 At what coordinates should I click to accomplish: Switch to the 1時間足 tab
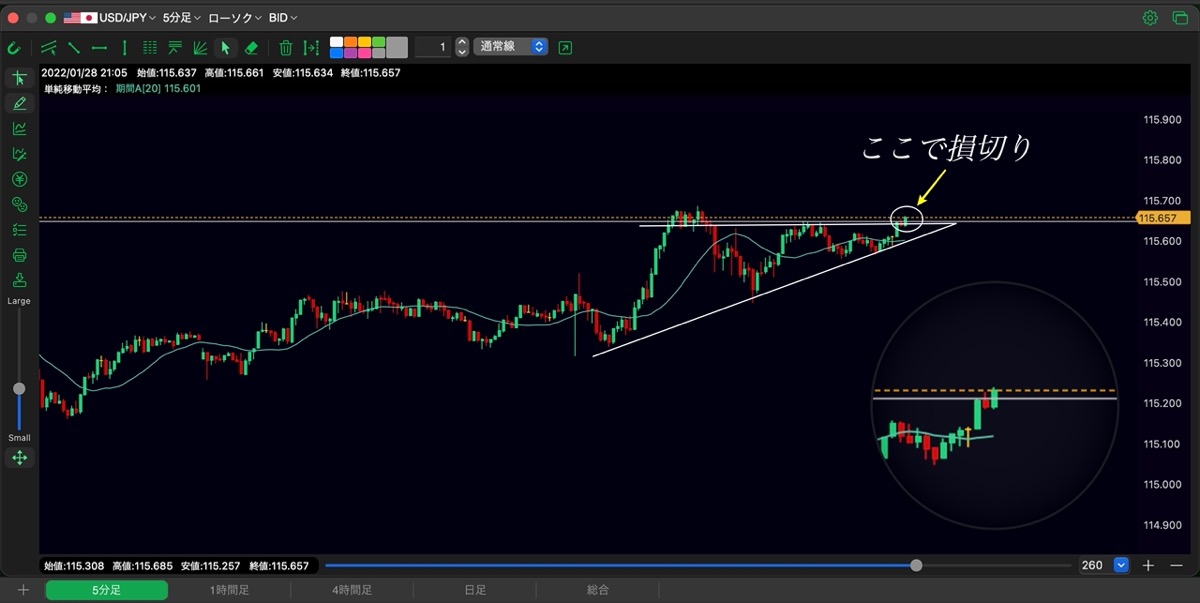(230, 590)
